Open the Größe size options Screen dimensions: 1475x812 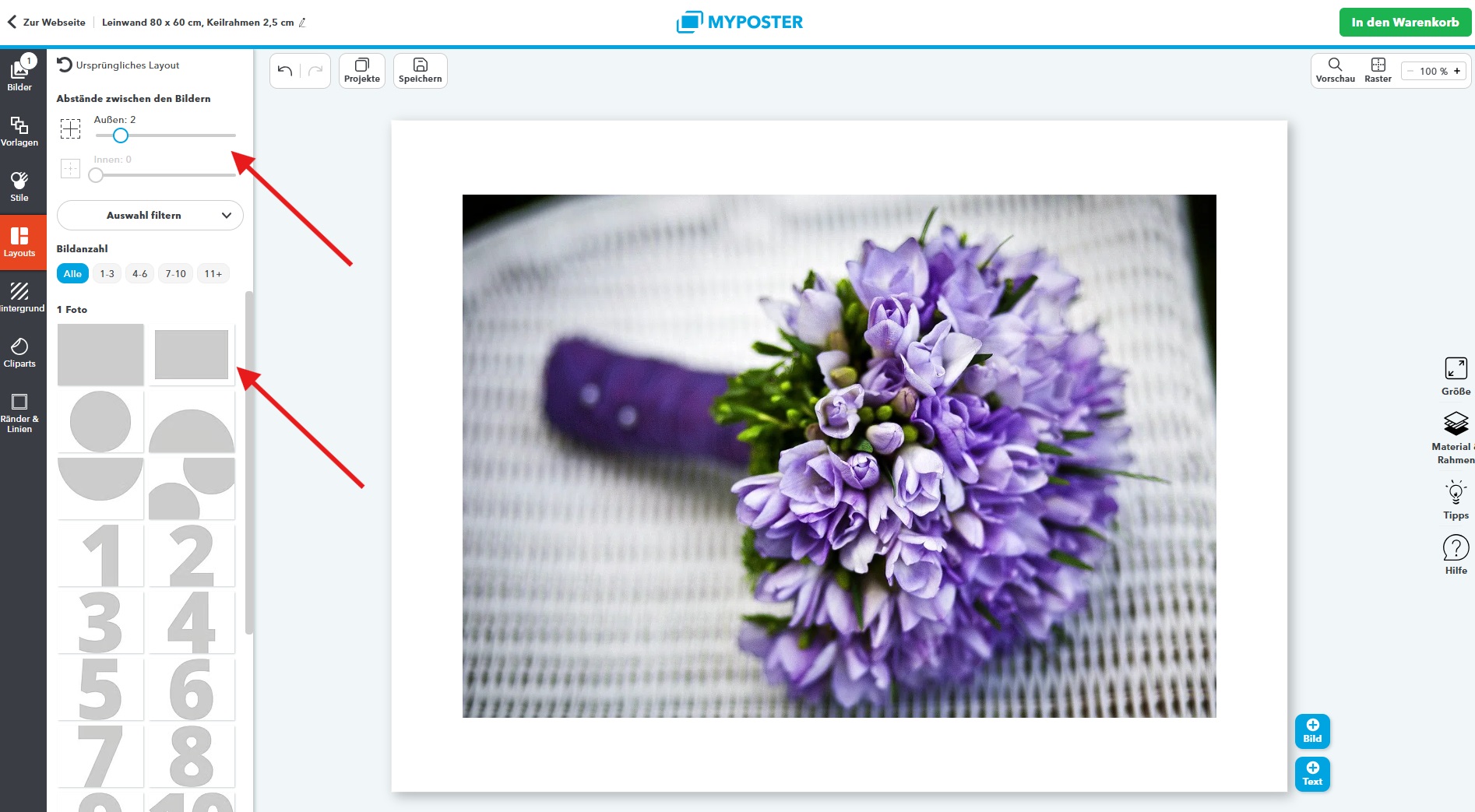click(x=1455, y=375)
